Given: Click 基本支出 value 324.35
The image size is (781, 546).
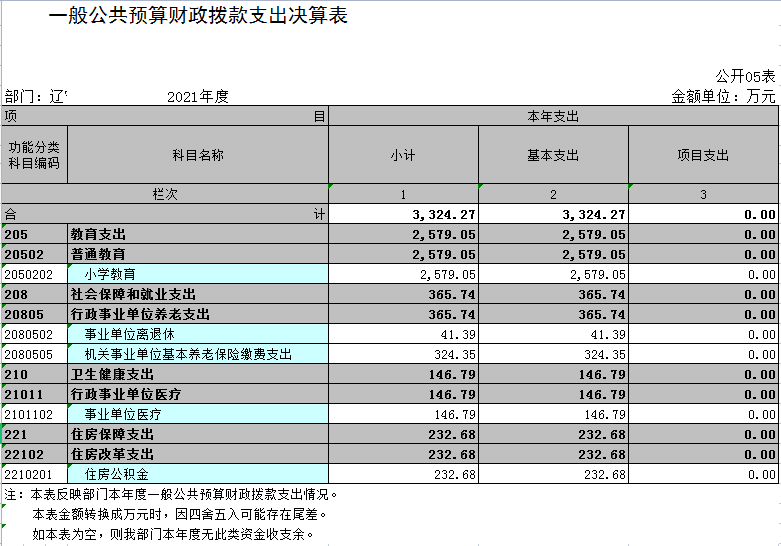Looking at the screenshot, I should tap(553, 354).
